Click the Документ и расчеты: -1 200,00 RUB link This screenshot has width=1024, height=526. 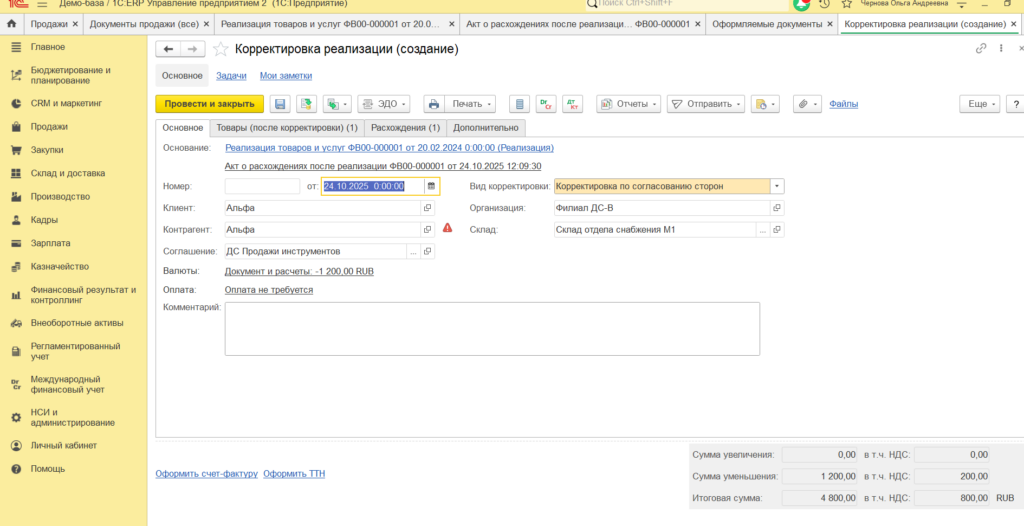click(x=299, y=271)
